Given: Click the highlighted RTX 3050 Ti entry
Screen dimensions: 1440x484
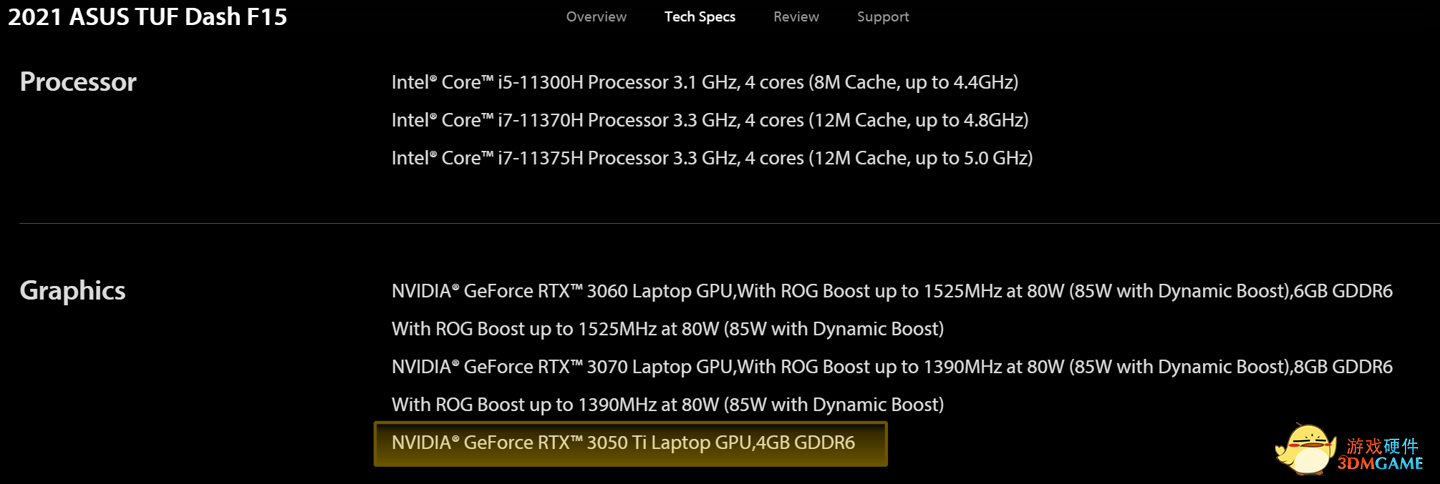Looking at the screenshot, I should pyautogui.click(x=630, y=443).
